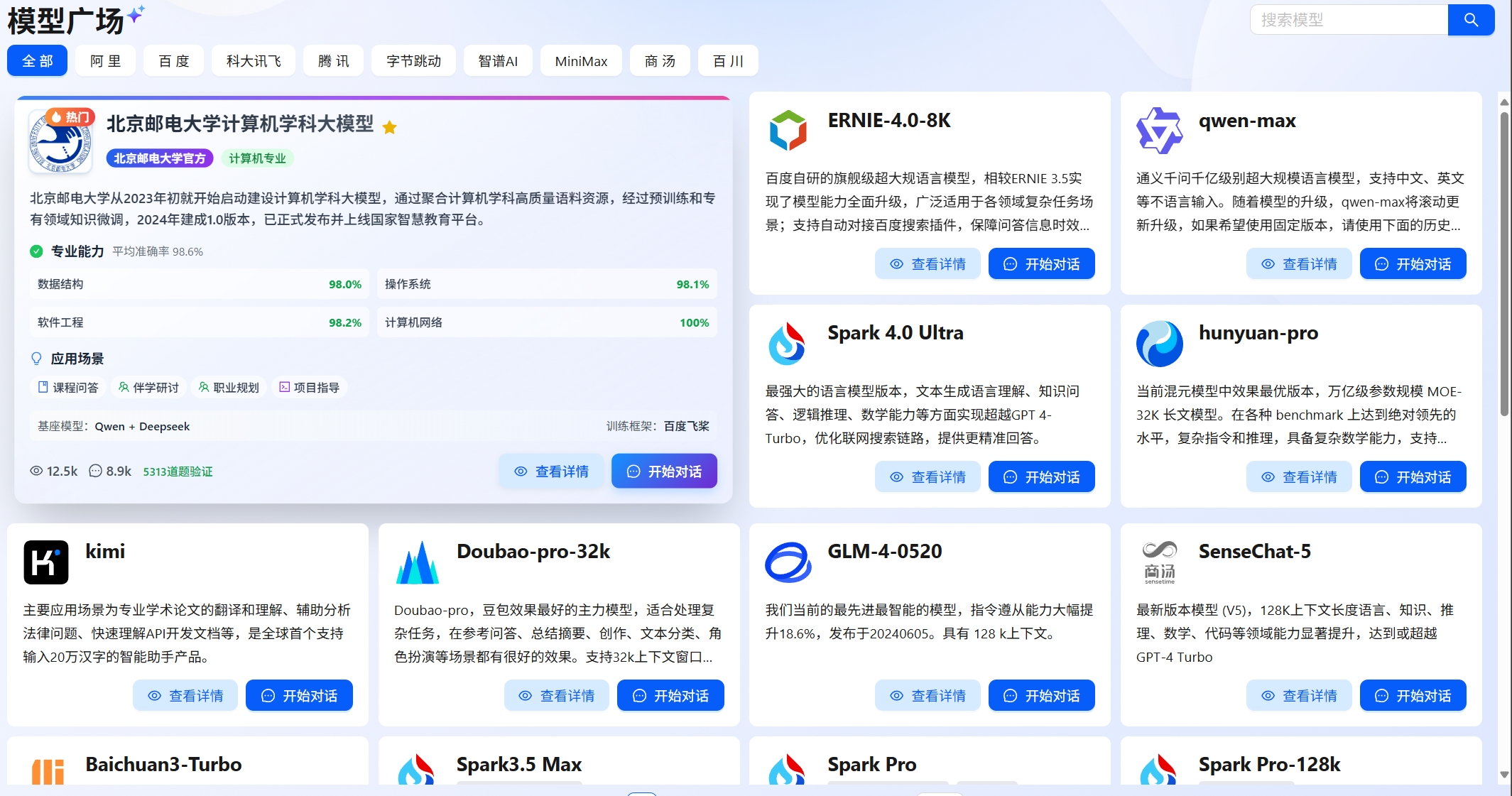Click the SenseChat-5 sensetime logo
The image size is (1512, 796).
tap(1159, 562)
